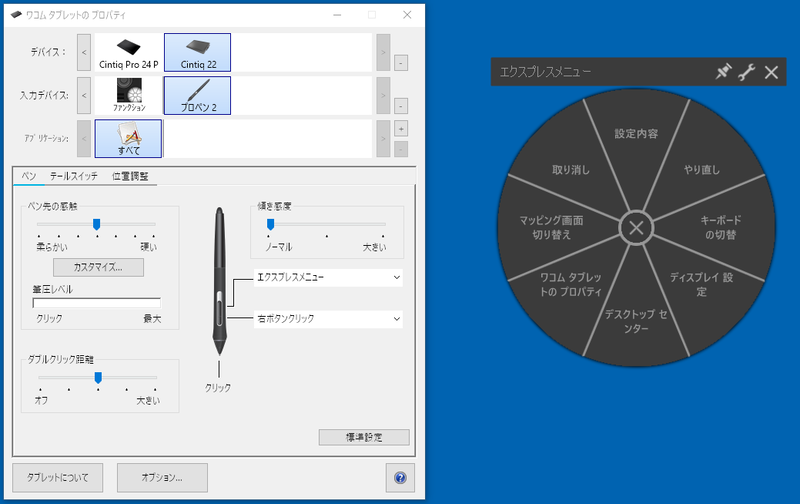Click the 傾き感度 slider handle
Image resolution: width=800 pixels, height=504 pixels.
270,224
